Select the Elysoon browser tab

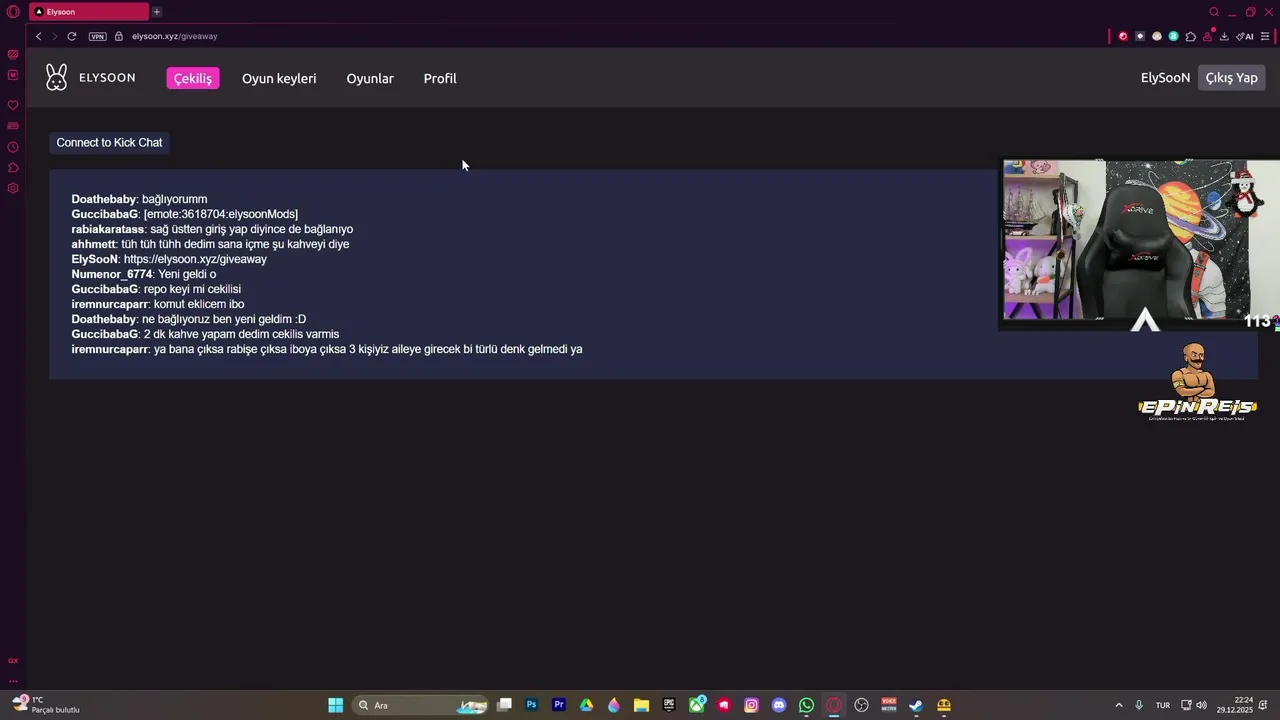click(x=90, y=12)
